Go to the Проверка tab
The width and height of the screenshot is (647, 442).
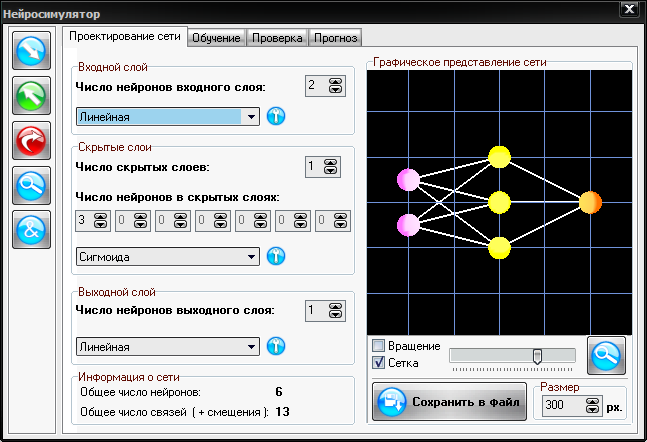pos(277,38)
